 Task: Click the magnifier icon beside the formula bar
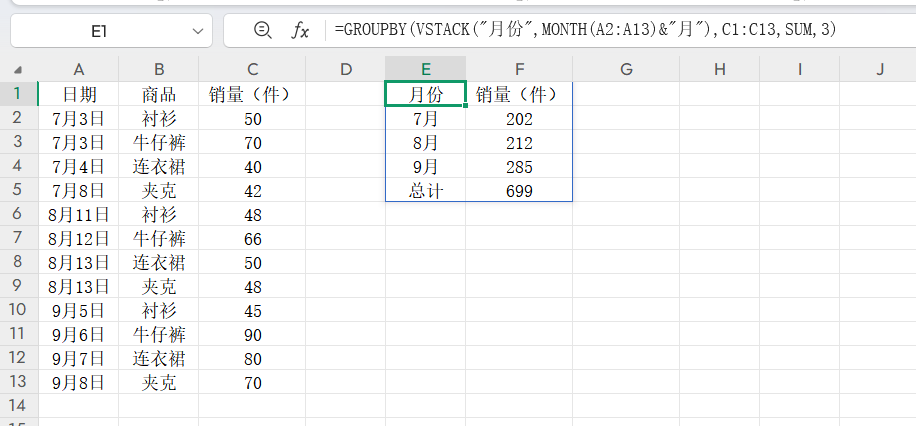[262, 31]
